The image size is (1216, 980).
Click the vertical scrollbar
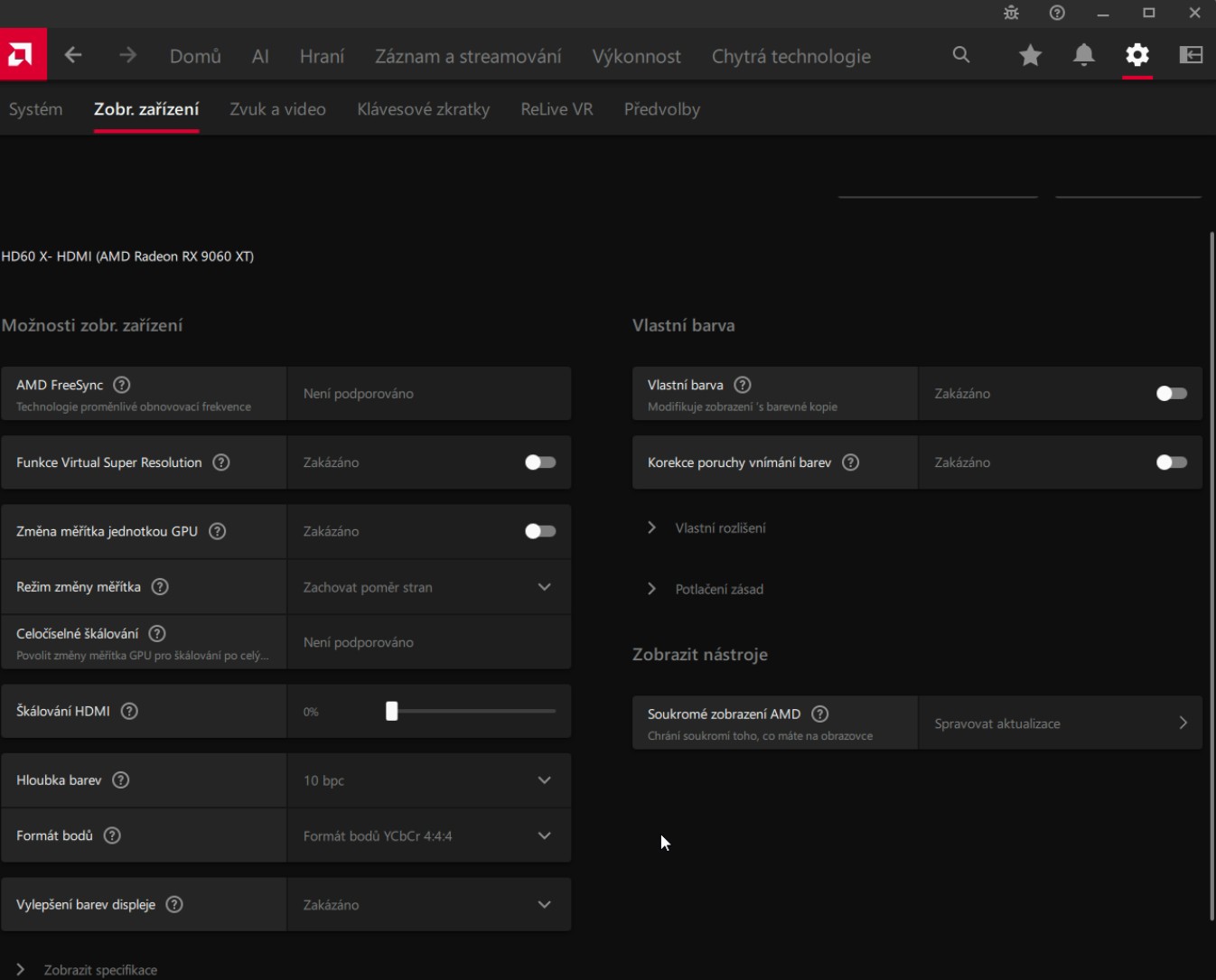coord(1211,576)
